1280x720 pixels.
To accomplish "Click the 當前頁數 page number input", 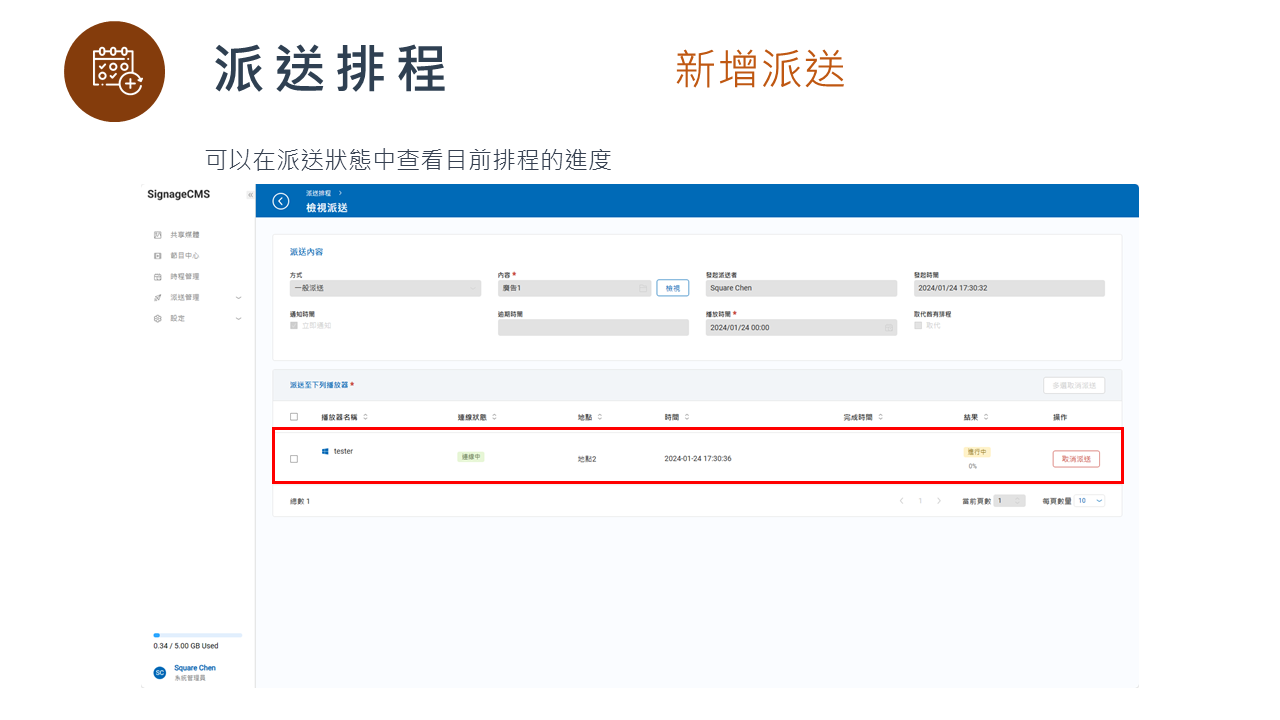I will click(x=1010, y=500).
